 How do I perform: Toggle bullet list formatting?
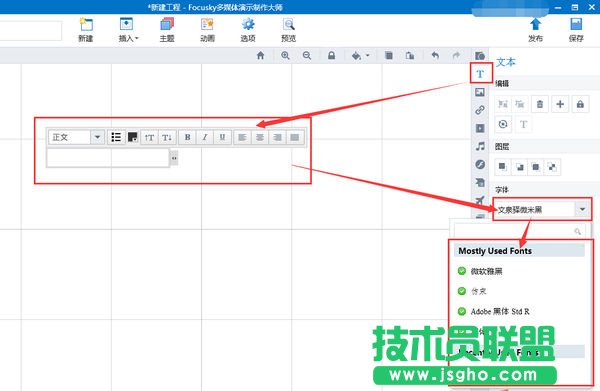[116, 137]
